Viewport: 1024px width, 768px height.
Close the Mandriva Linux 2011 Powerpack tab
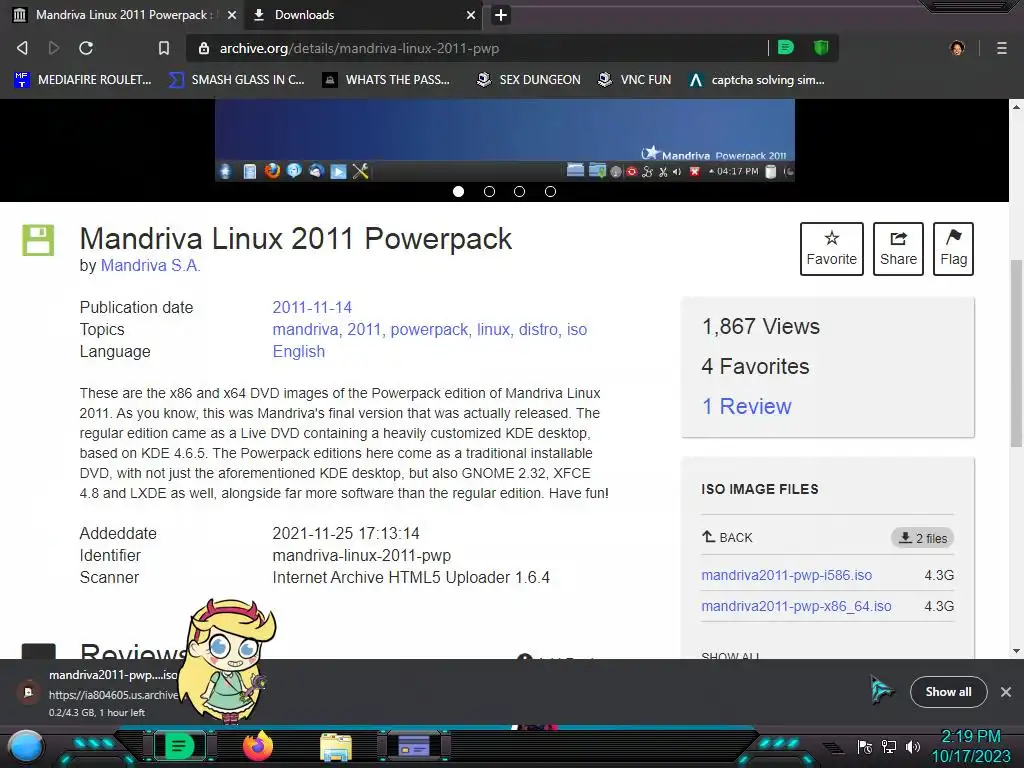click(x=231, y=15)
